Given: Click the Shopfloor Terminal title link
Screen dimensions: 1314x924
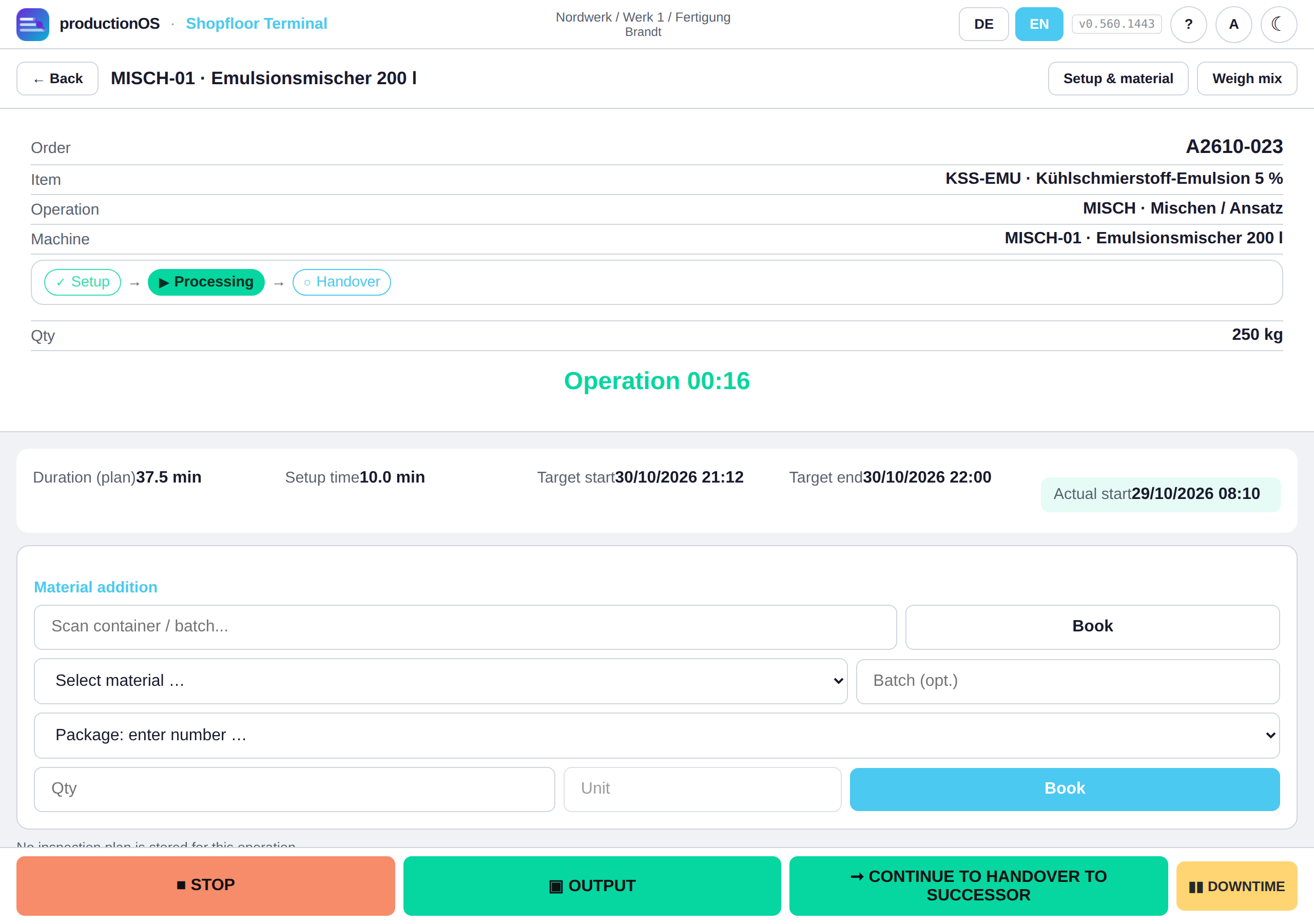Looking at the screenshot, I should (x=257, y=24).
